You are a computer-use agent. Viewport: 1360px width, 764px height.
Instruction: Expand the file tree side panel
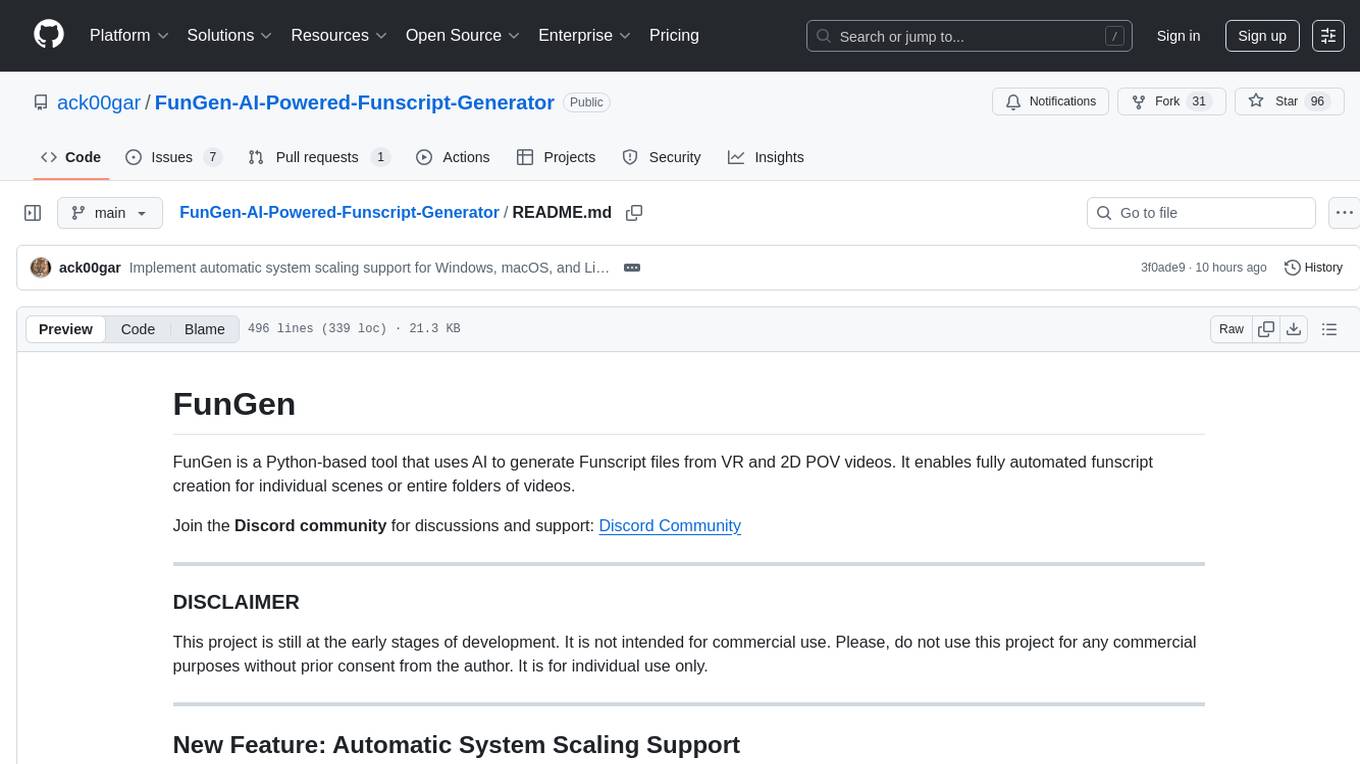click(33, 213)
